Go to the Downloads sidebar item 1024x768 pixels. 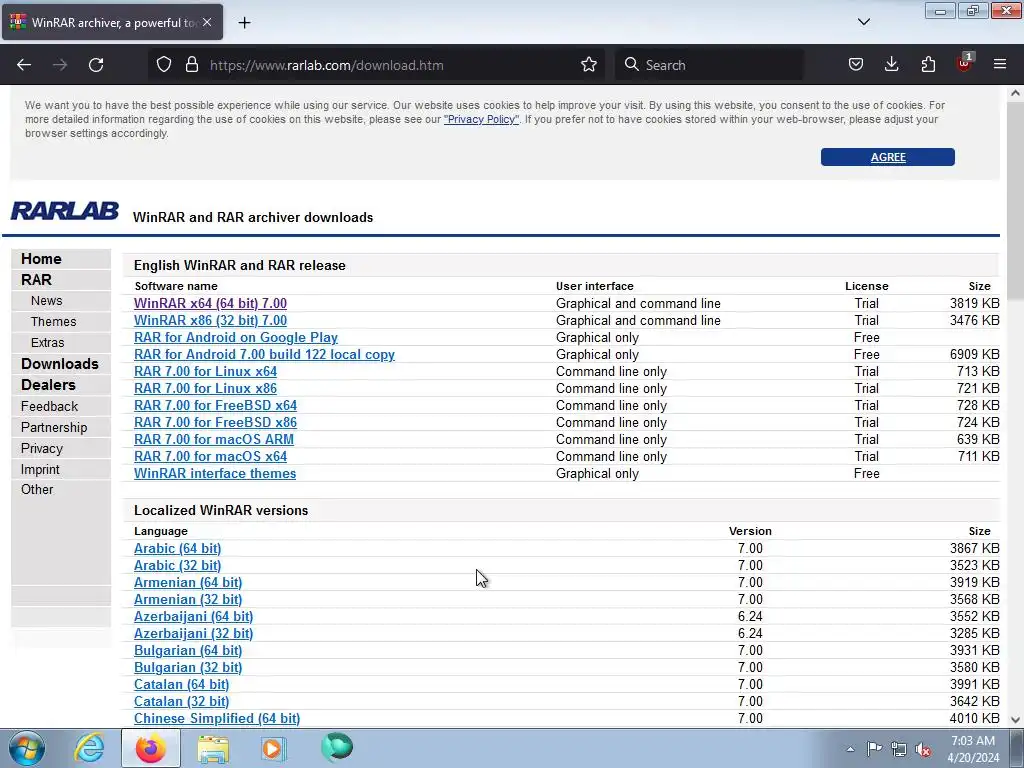point(59,364)
